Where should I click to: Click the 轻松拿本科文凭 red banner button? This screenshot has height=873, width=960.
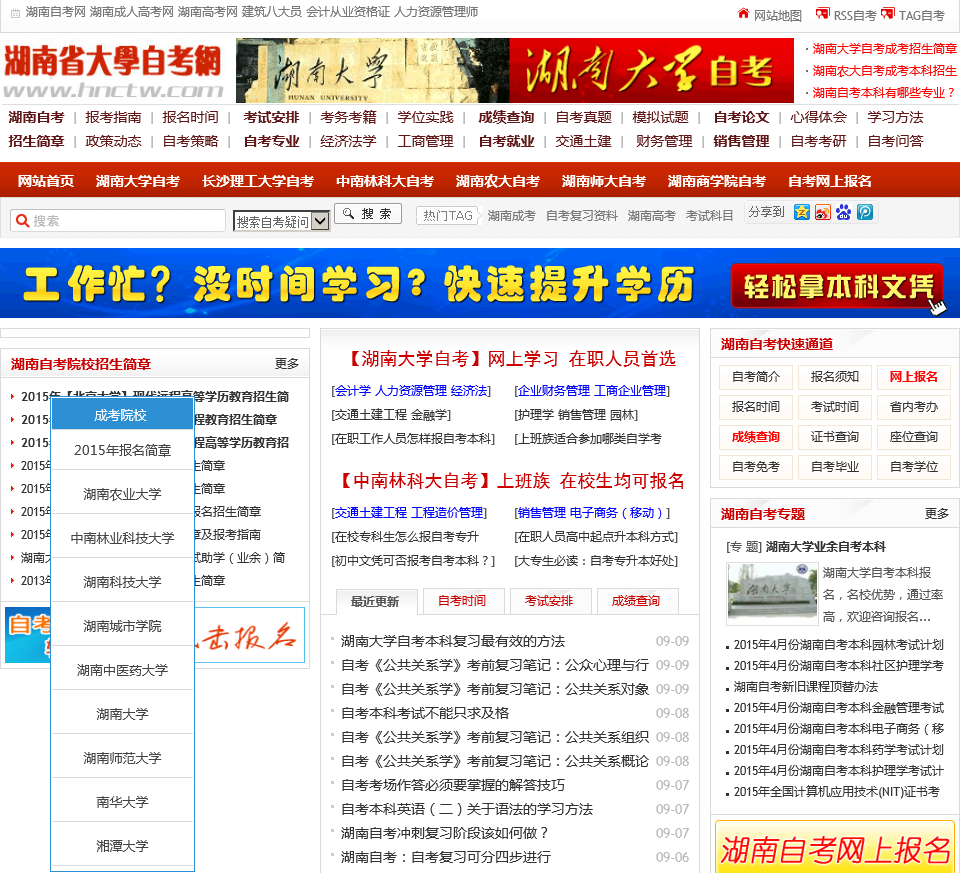click(838, 286)
